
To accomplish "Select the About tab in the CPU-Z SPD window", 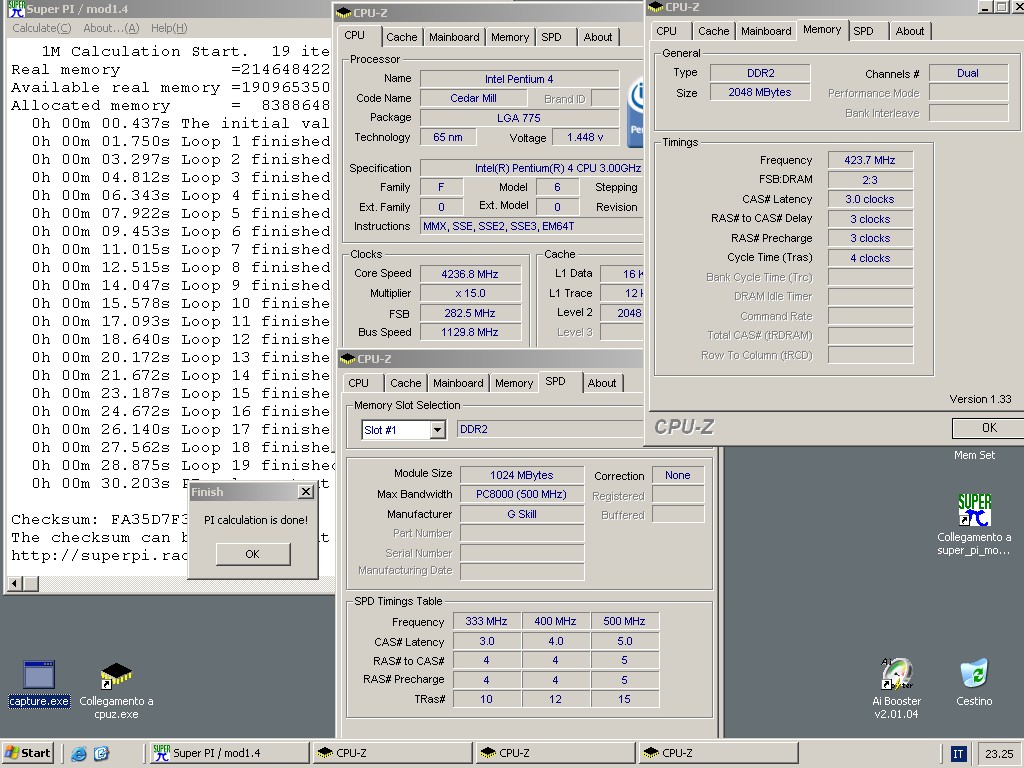I will point(601,383).
